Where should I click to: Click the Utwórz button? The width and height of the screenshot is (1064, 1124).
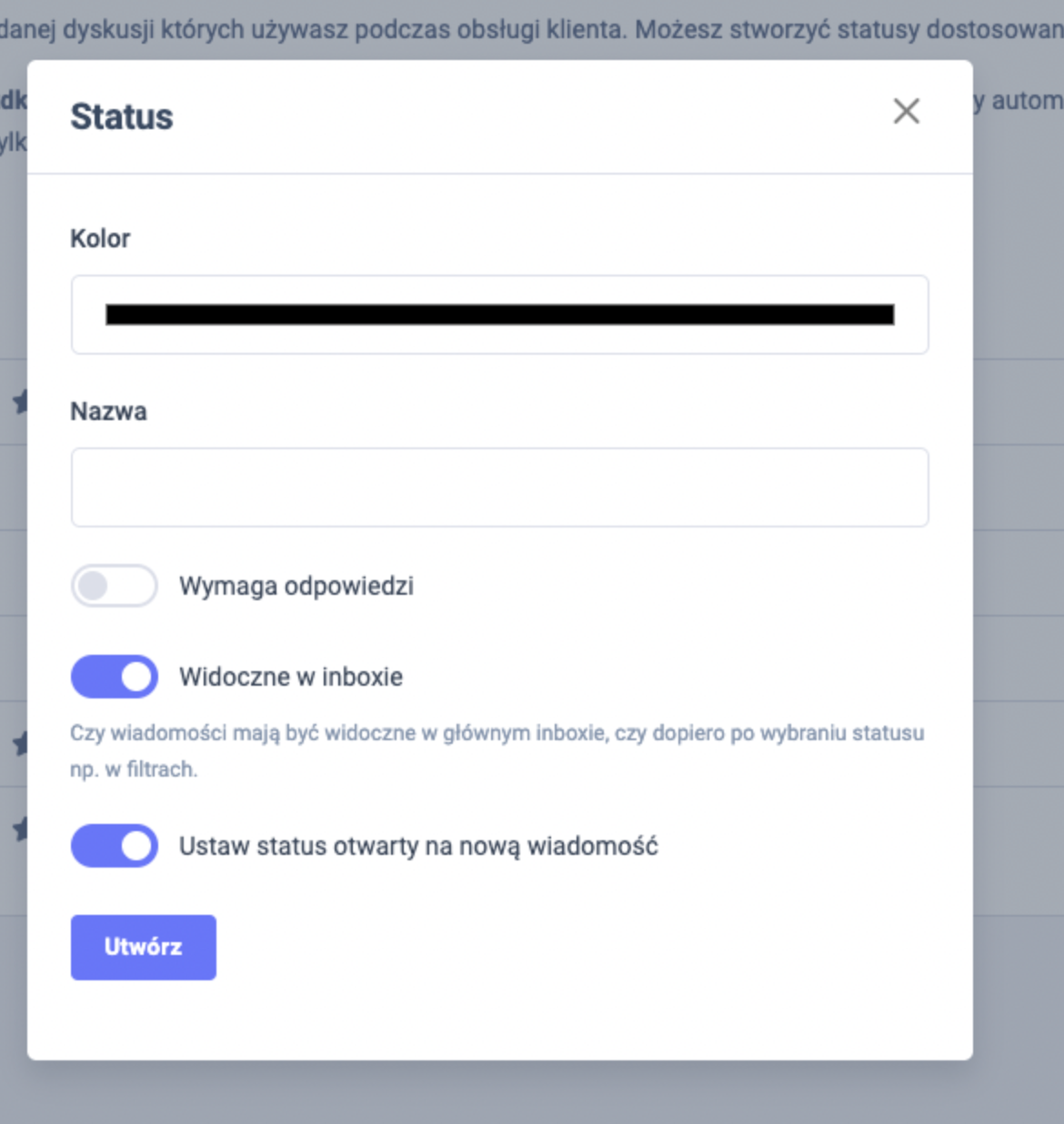pos(143,948)
